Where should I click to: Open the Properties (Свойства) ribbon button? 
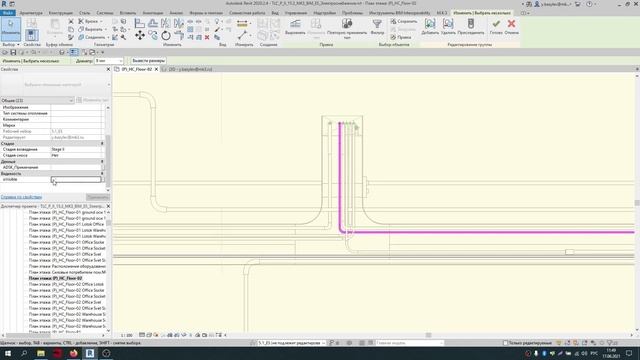tap(32, 34)
